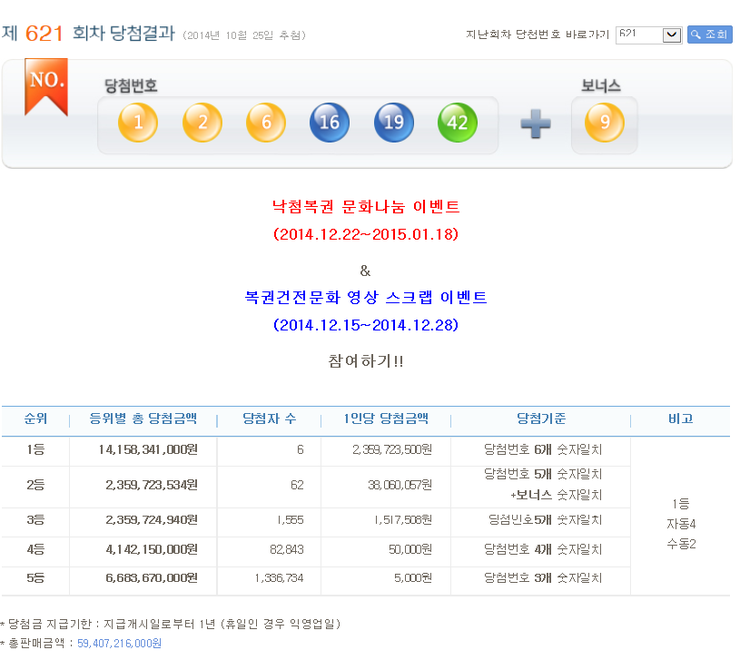This screenshot has height=660, width=740.
Task: Select the 3등 rank cell
Action: tap(35, 520)
